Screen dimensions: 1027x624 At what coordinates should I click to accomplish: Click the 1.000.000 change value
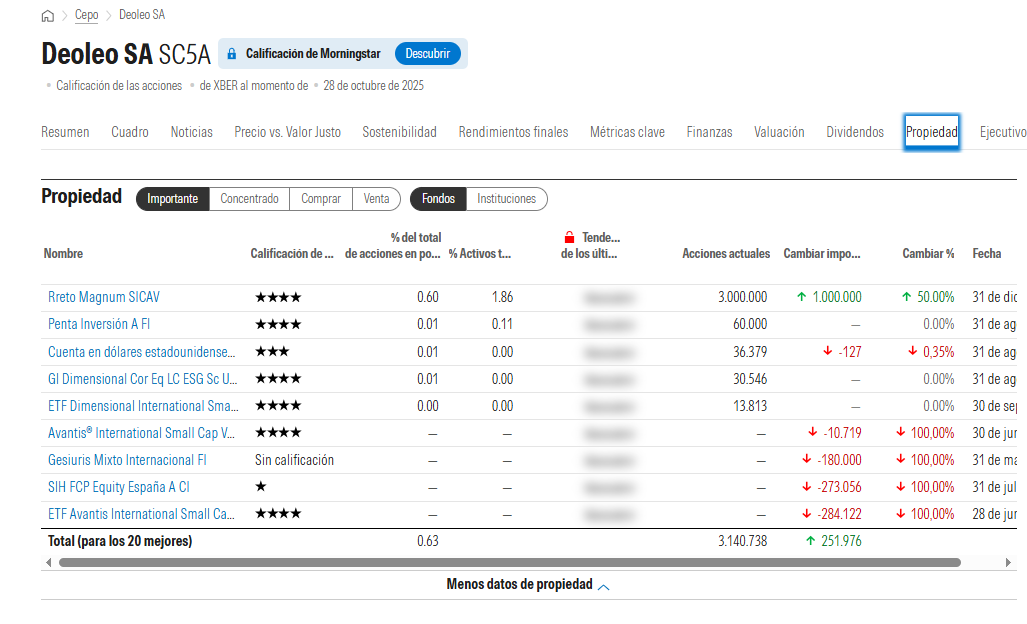pos(837,297)
